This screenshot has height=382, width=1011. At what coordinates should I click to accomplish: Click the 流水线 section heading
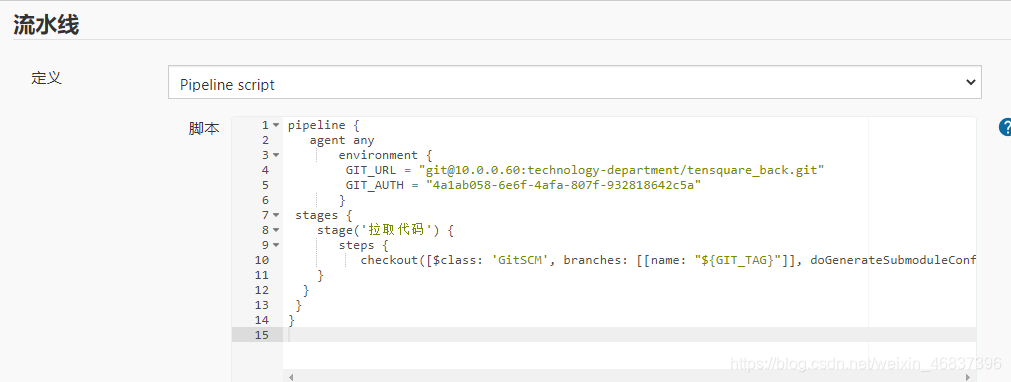tap(46, 25)
